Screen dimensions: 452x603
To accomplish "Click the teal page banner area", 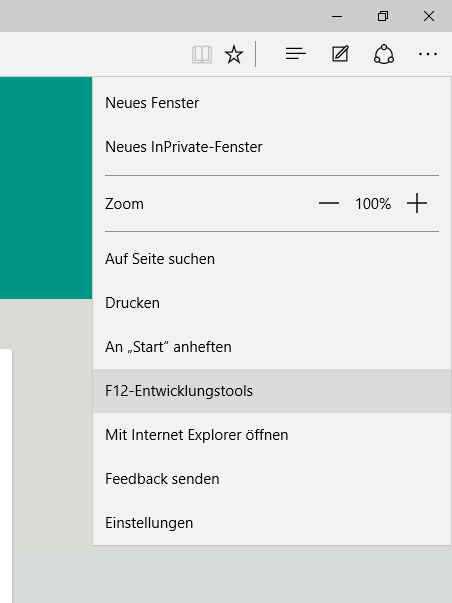I will (x=46, y=188).
